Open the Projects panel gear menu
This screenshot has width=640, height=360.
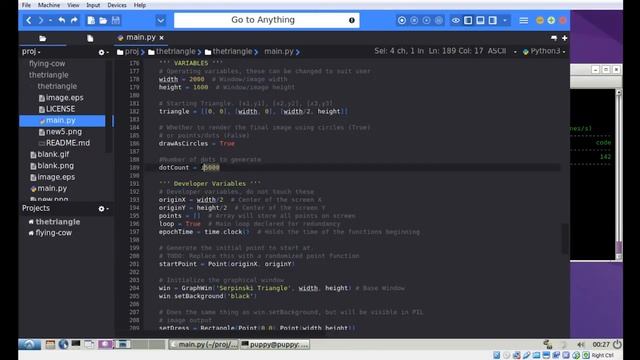(x=103, y=209)
